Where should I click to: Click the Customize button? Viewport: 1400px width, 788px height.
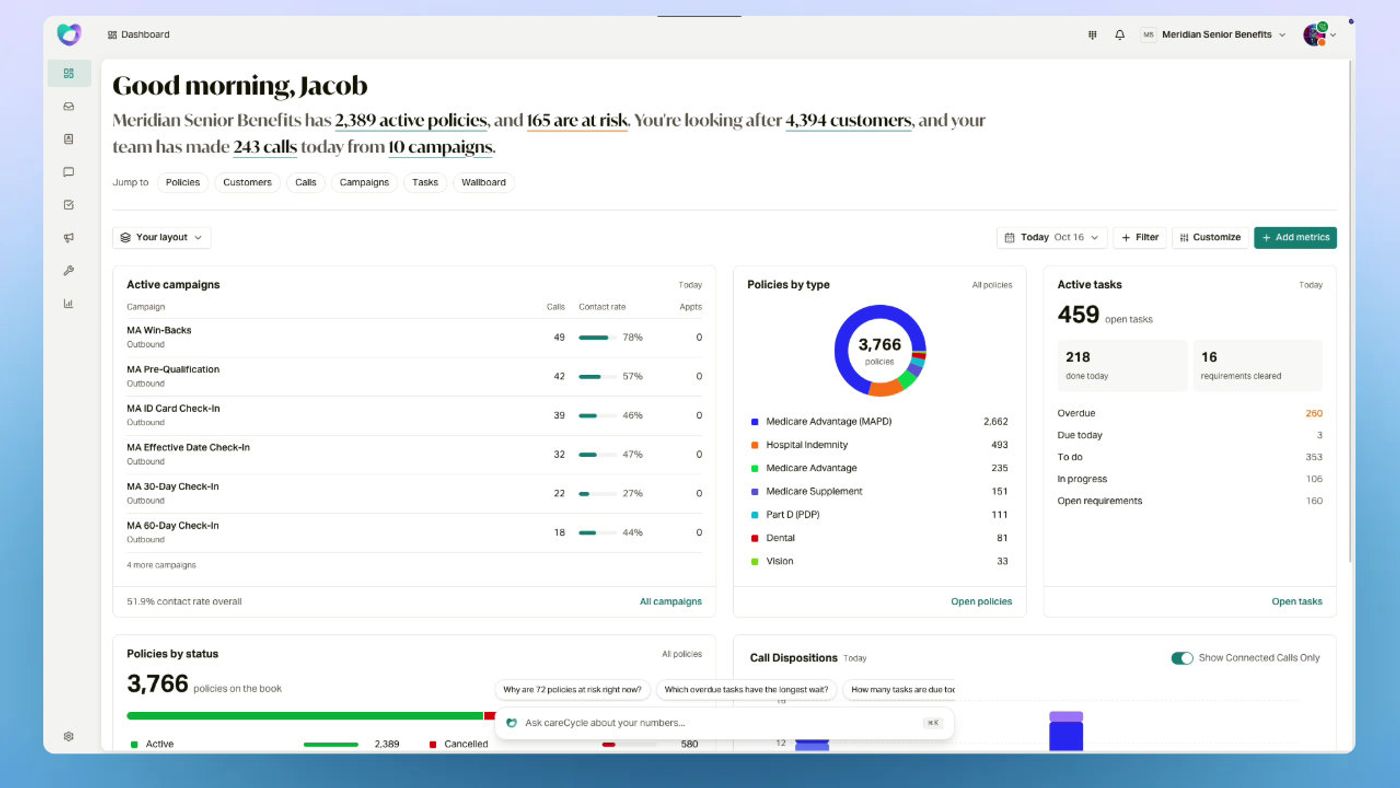coord(1210,238)
